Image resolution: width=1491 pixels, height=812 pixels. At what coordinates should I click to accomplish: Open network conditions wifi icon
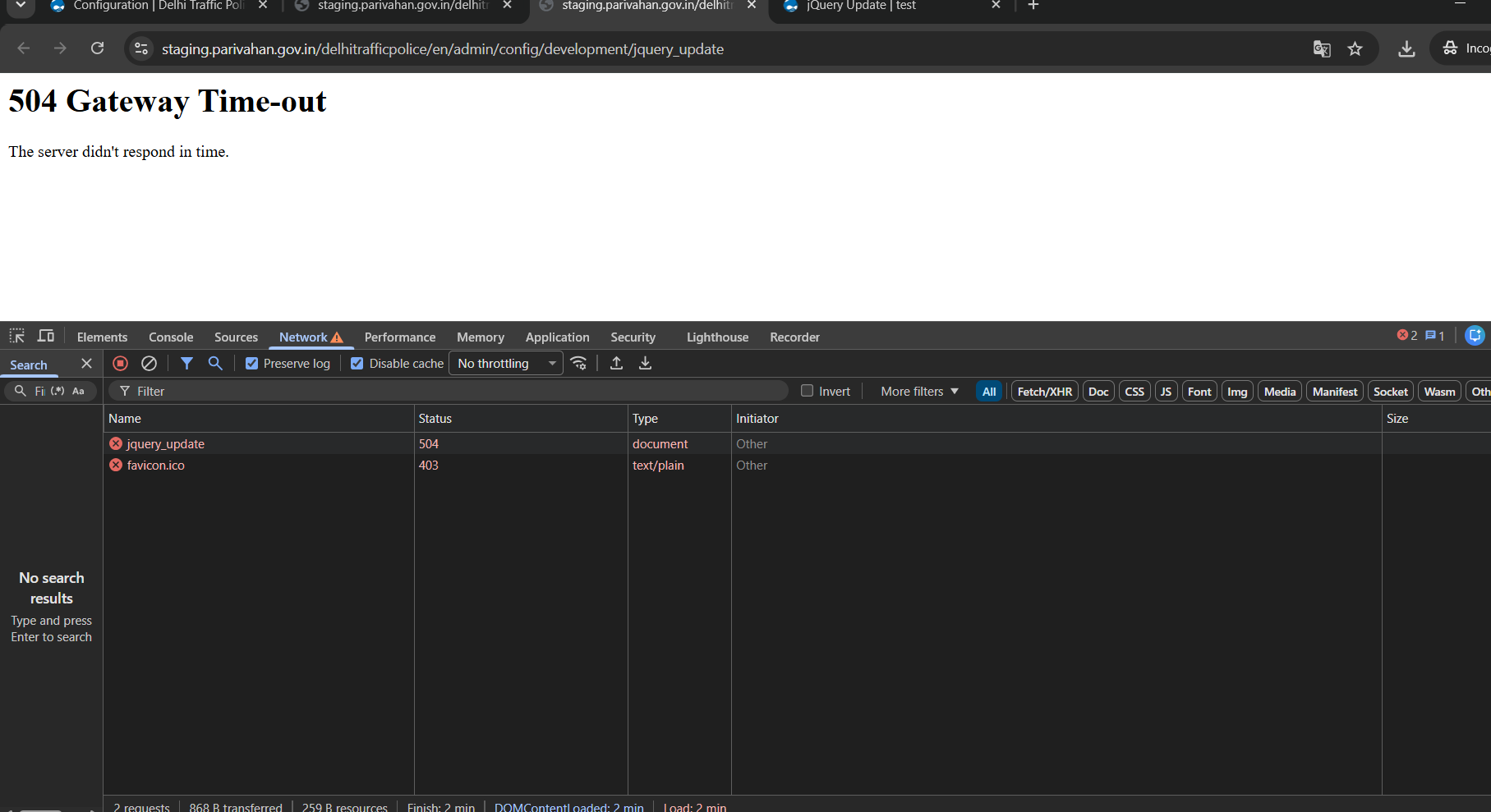point(579,363)
